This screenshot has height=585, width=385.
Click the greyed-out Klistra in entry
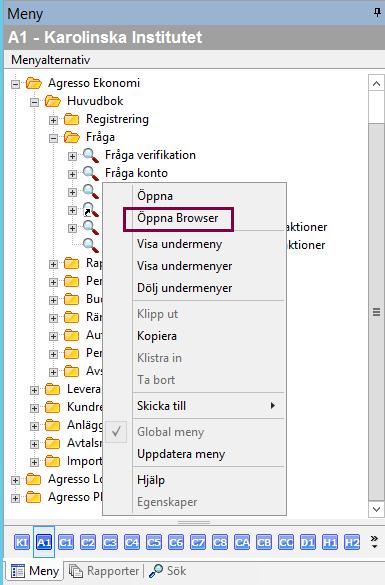coord(159,358)
